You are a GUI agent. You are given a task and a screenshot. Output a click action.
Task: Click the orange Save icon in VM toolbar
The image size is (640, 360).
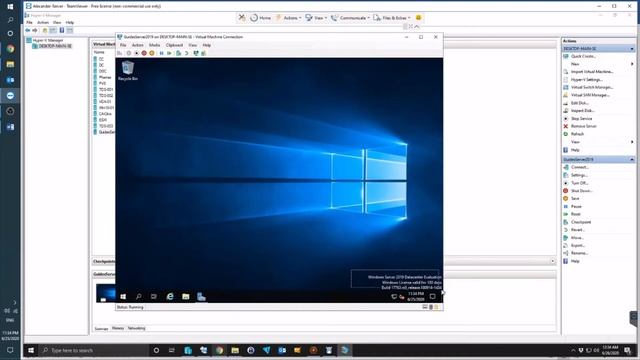tap(152, 53)
